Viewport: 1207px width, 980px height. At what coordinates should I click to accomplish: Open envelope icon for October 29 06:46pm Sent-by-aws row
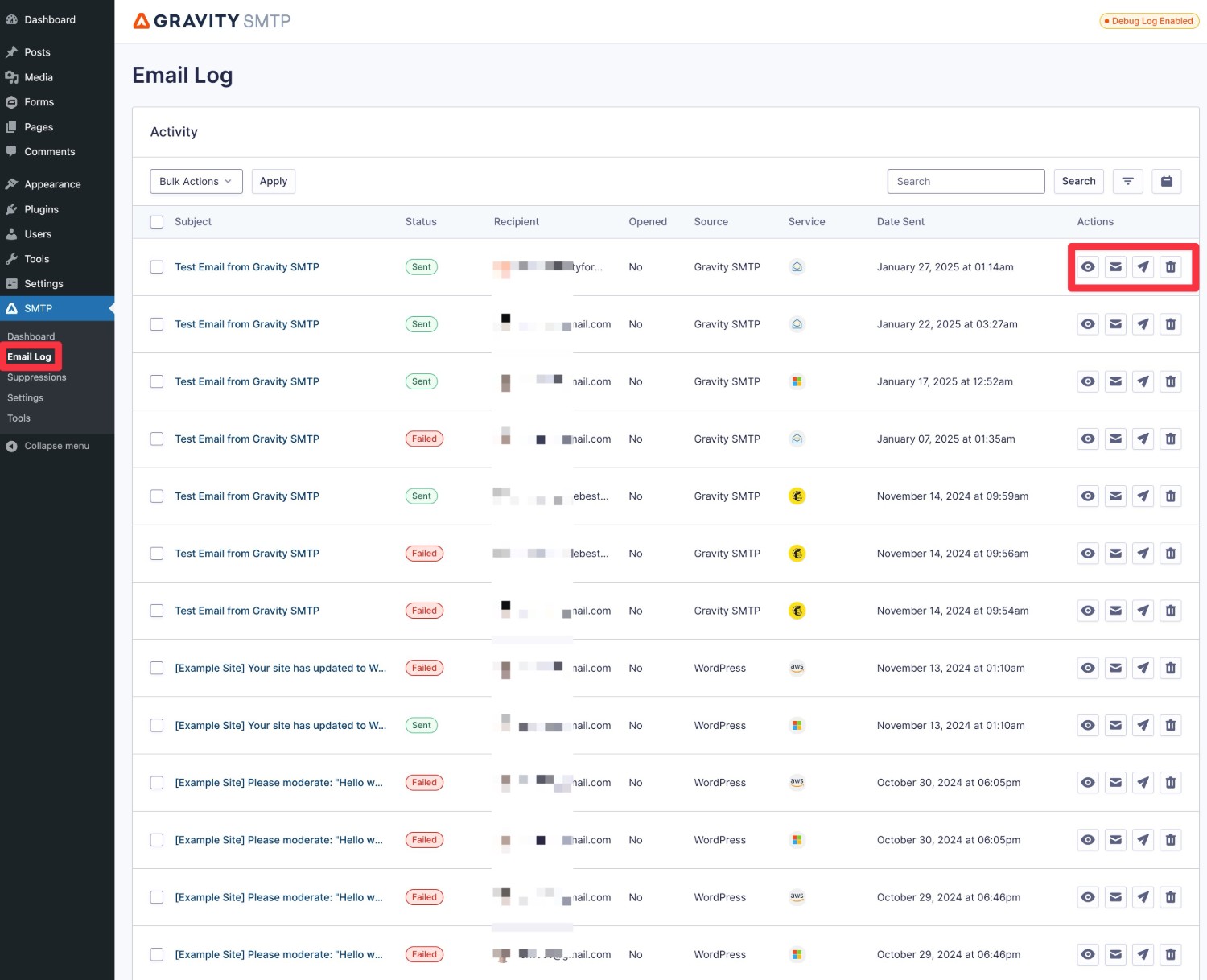[x=1115, y=897]
